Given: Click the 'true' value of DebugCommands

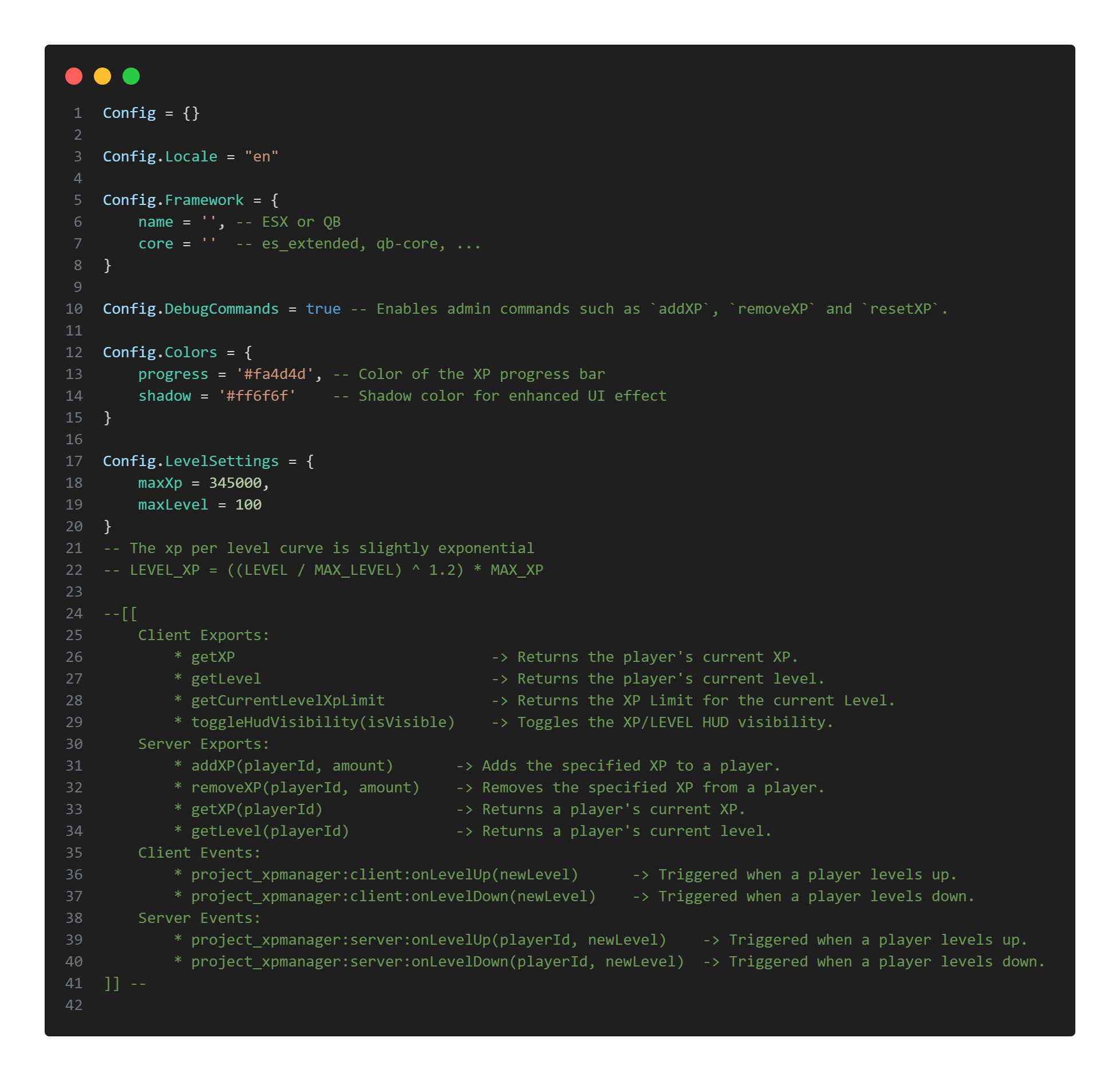Looking at the screenshot, I should tap(323, 309).
